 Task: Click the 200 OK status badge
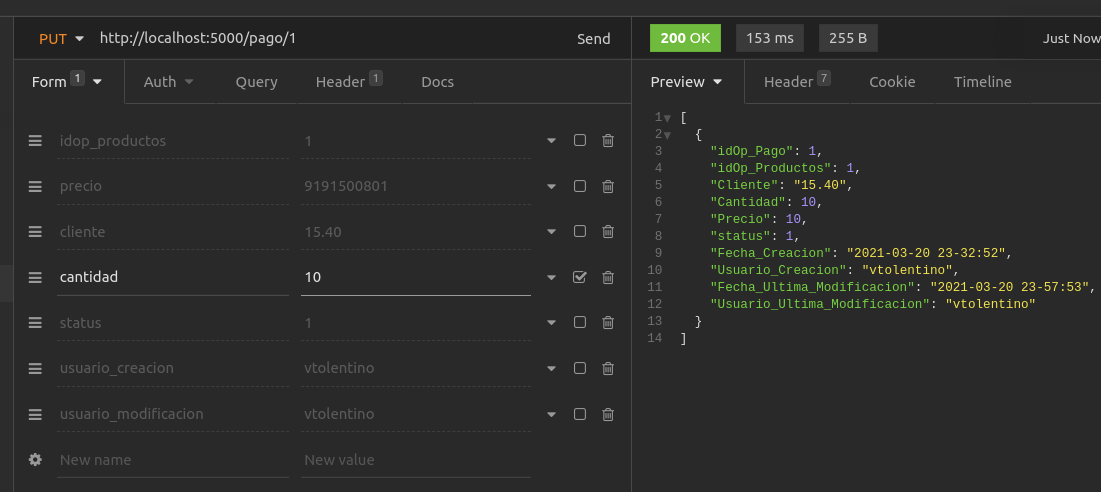[x=685, y=38]
